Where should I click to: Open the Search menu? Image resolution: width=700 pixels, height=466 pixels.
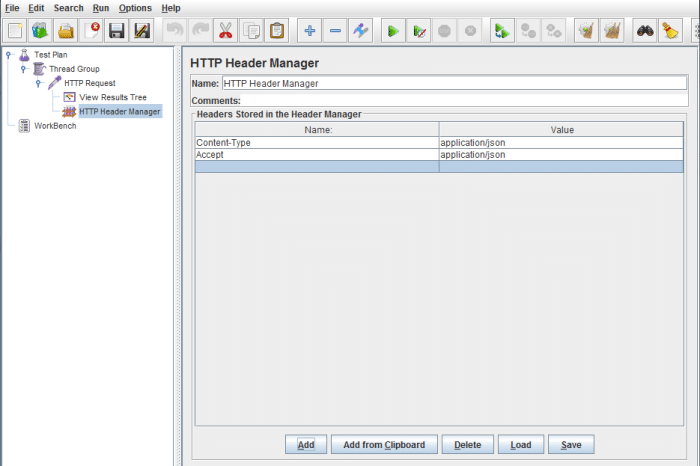pos(69,8)
